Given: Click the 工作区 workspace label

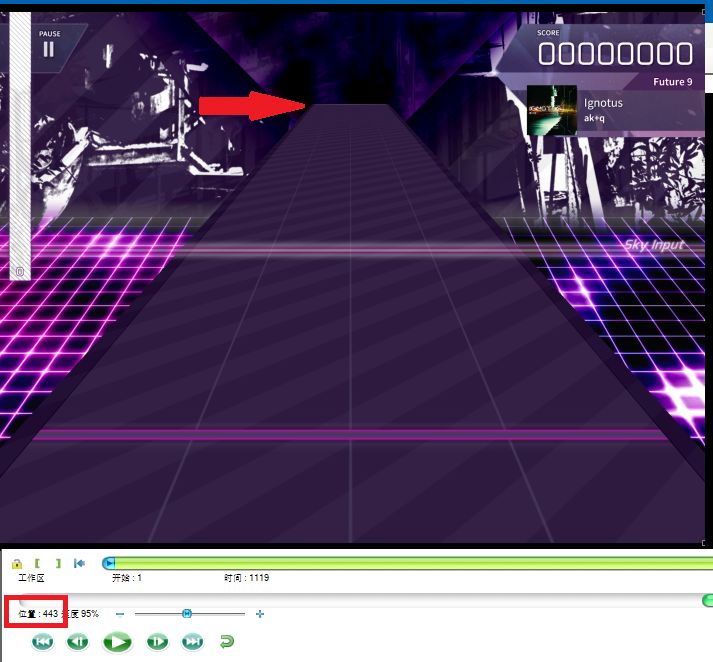Looking at the screenshot, I should 31,578.
